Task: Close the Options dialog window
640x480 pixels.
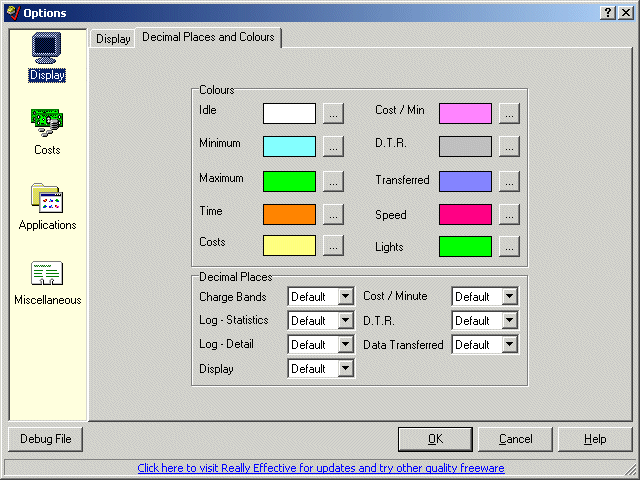Action: point(626,13)
